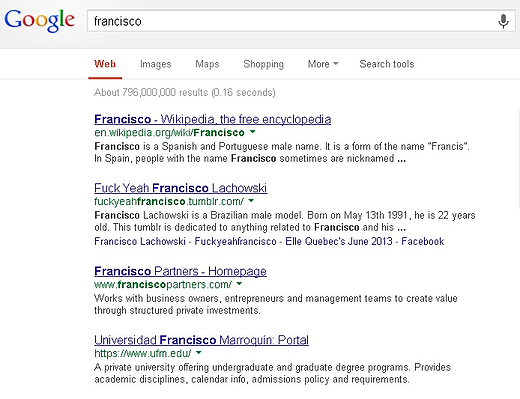Expand arrow next to https://www.ufm.edu/ URL
The height and width of the screenshot is (399, 520).
click(x=199, y=352)
